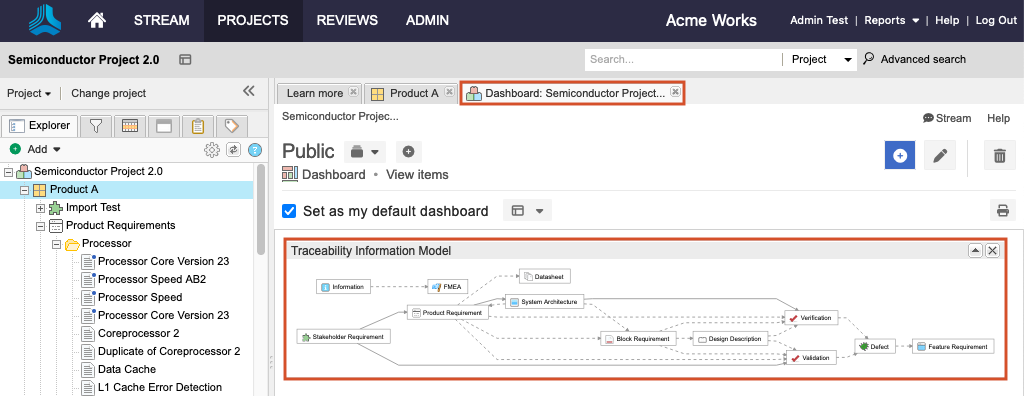1024x396 pixels.
Task: Click the print dashboard icon
Action: pyautogui.click(x=1002, y=210)
